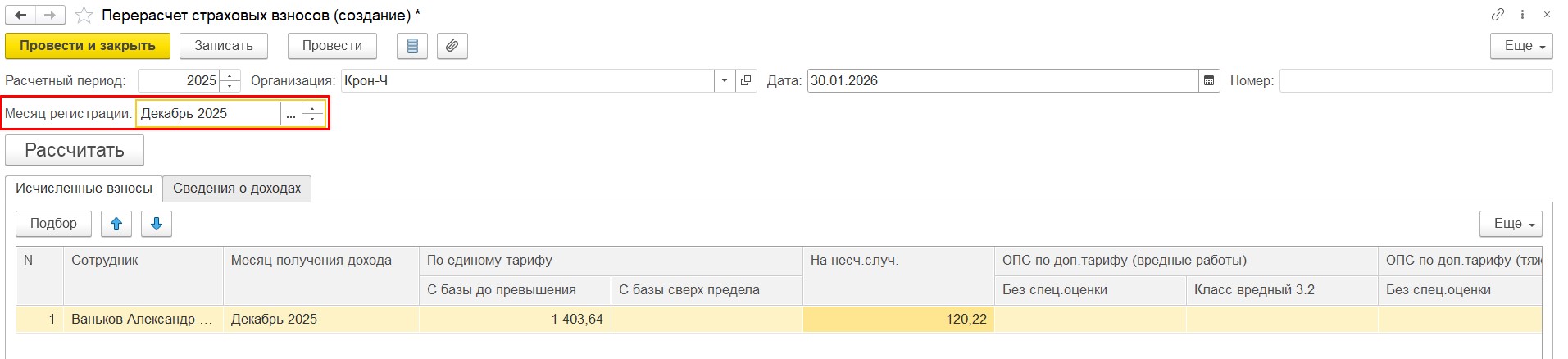Image resolution: width=1568 pixels, height=359 pixels.
Task: Open the calendar picker for Дата field
Action: tap(1208, 80)
